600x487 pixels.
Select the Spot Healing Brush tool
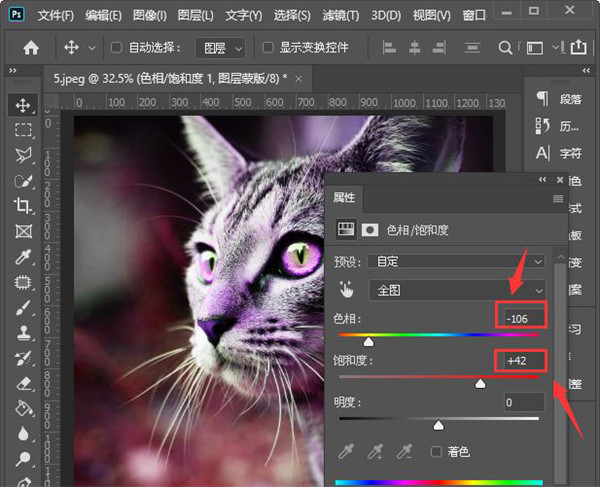[23, 282]
